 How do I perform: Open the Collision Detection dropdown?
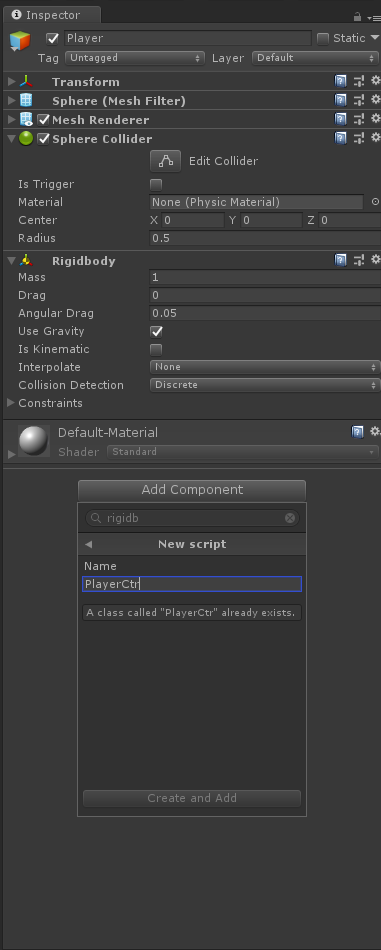(265, 385)
